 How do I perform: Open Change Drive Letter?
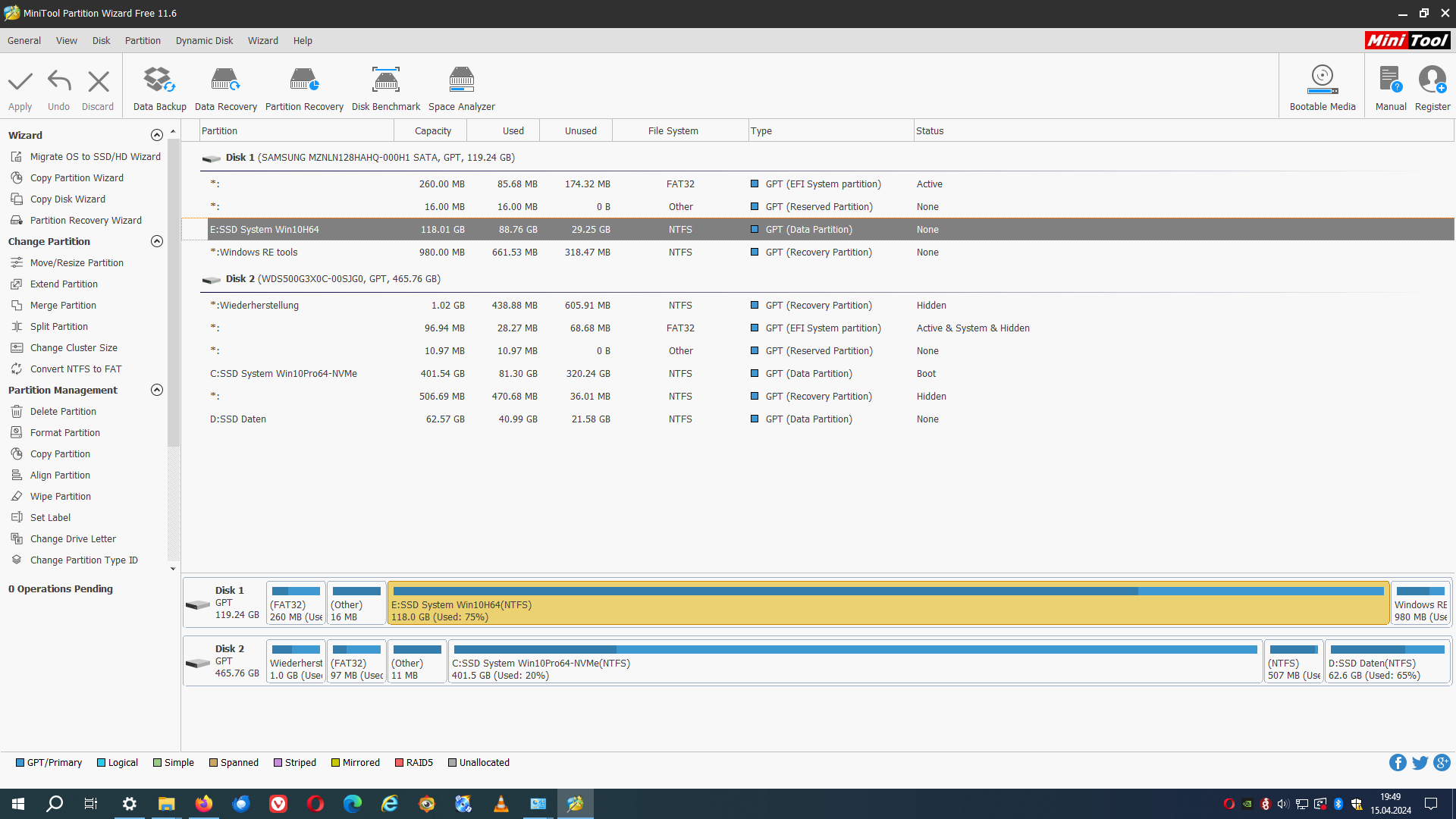[72, 538]
